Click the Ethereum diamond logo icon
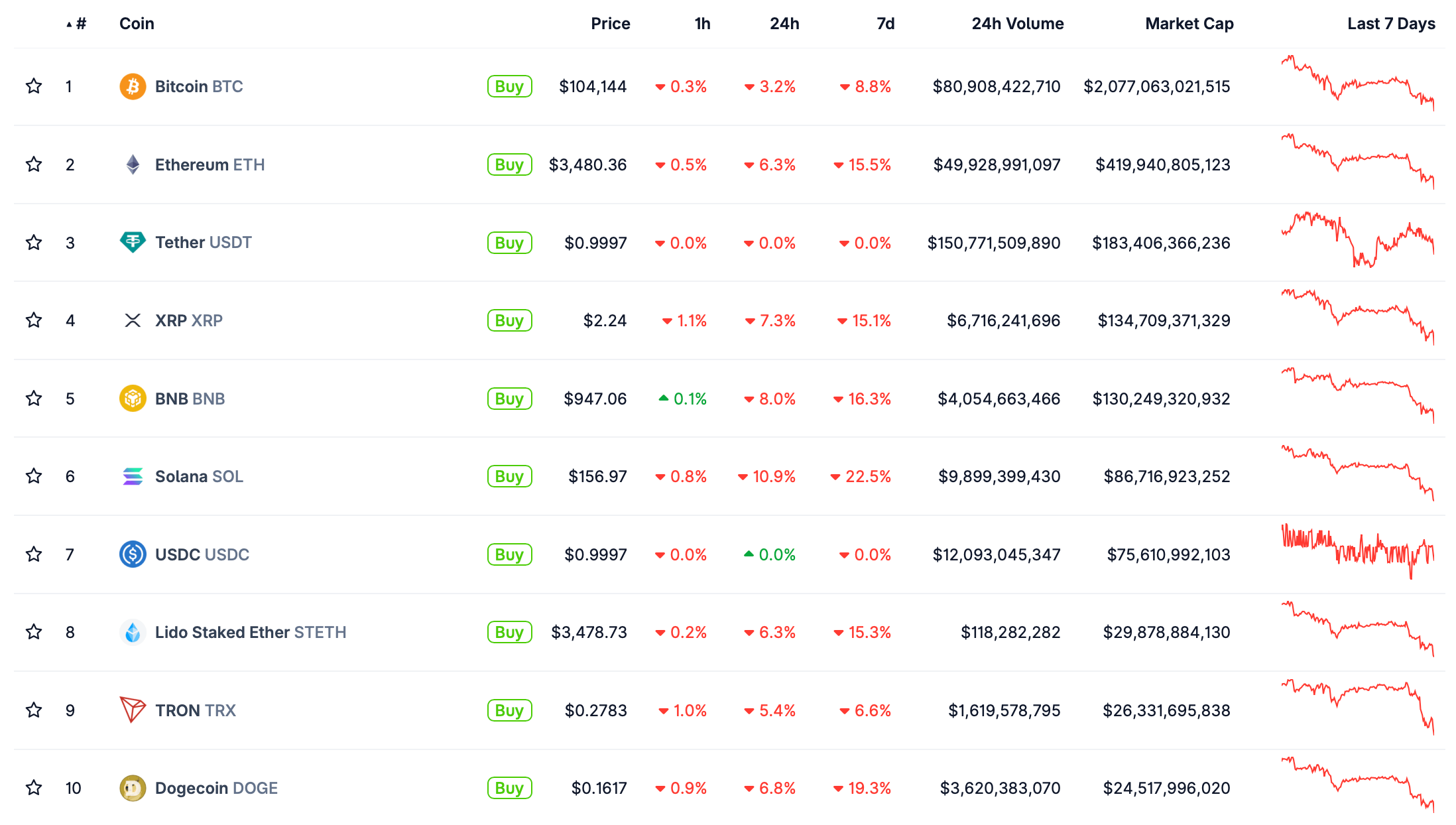 point(133,164)
